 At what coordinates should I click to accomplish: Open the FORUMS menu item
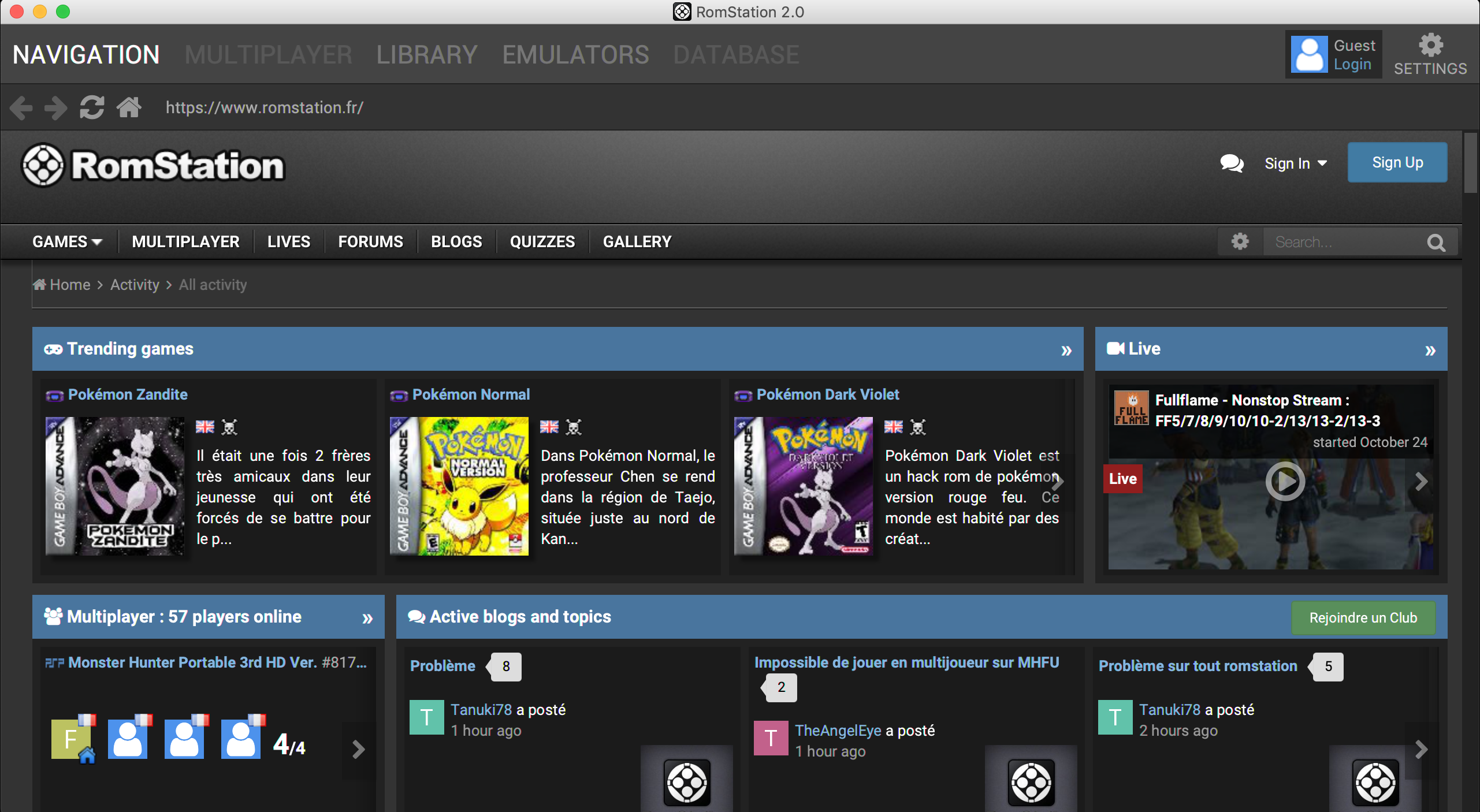click(x=370, y=241)
